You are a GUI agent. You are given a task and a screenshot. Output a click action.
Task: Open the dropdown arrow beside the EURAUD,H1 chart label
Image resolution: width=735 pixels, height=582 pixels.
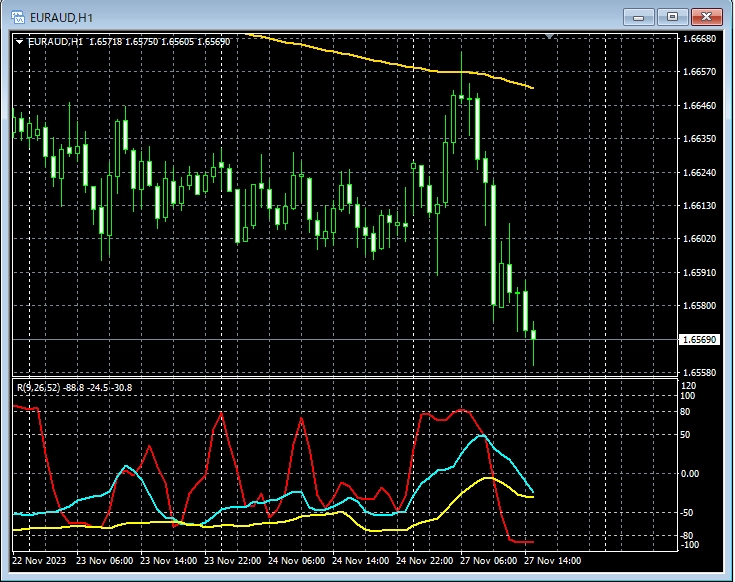point(20,42)
